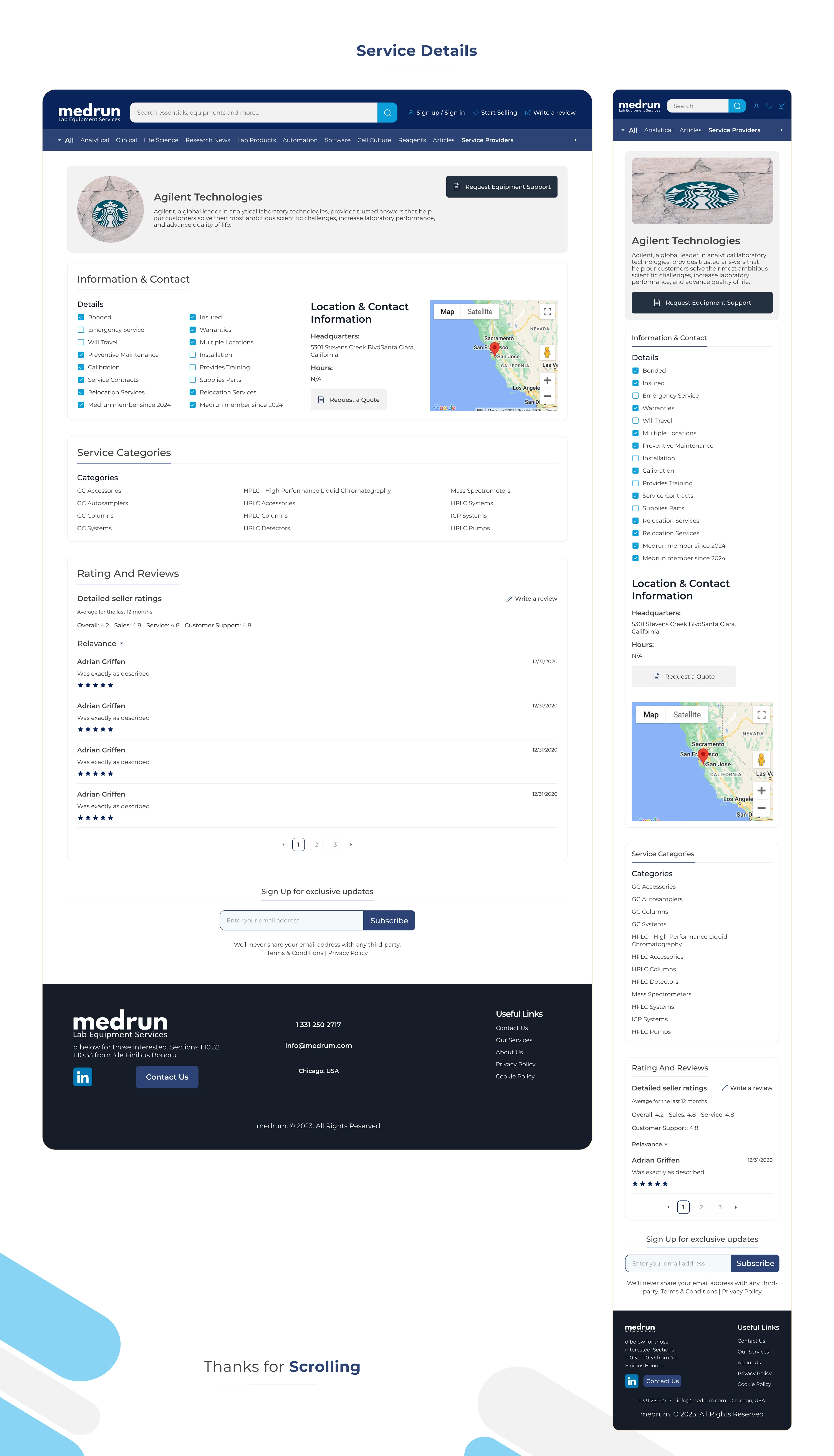
Task: Open the LinkedIn icon in mobile footer
Action: (632, 1381)
